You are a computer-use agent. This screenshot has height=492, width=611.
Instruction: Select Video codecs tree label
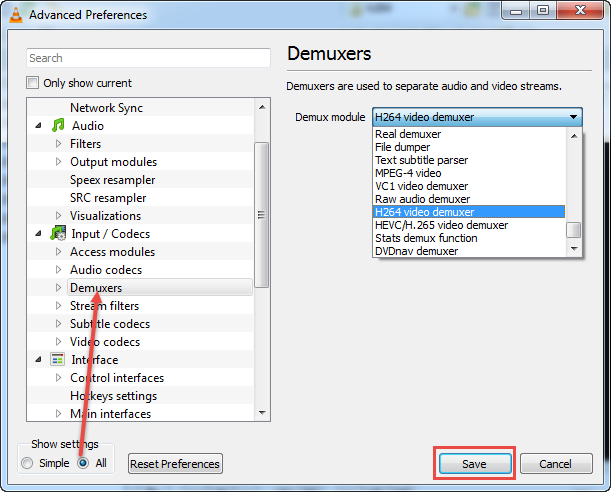[105, 342]
